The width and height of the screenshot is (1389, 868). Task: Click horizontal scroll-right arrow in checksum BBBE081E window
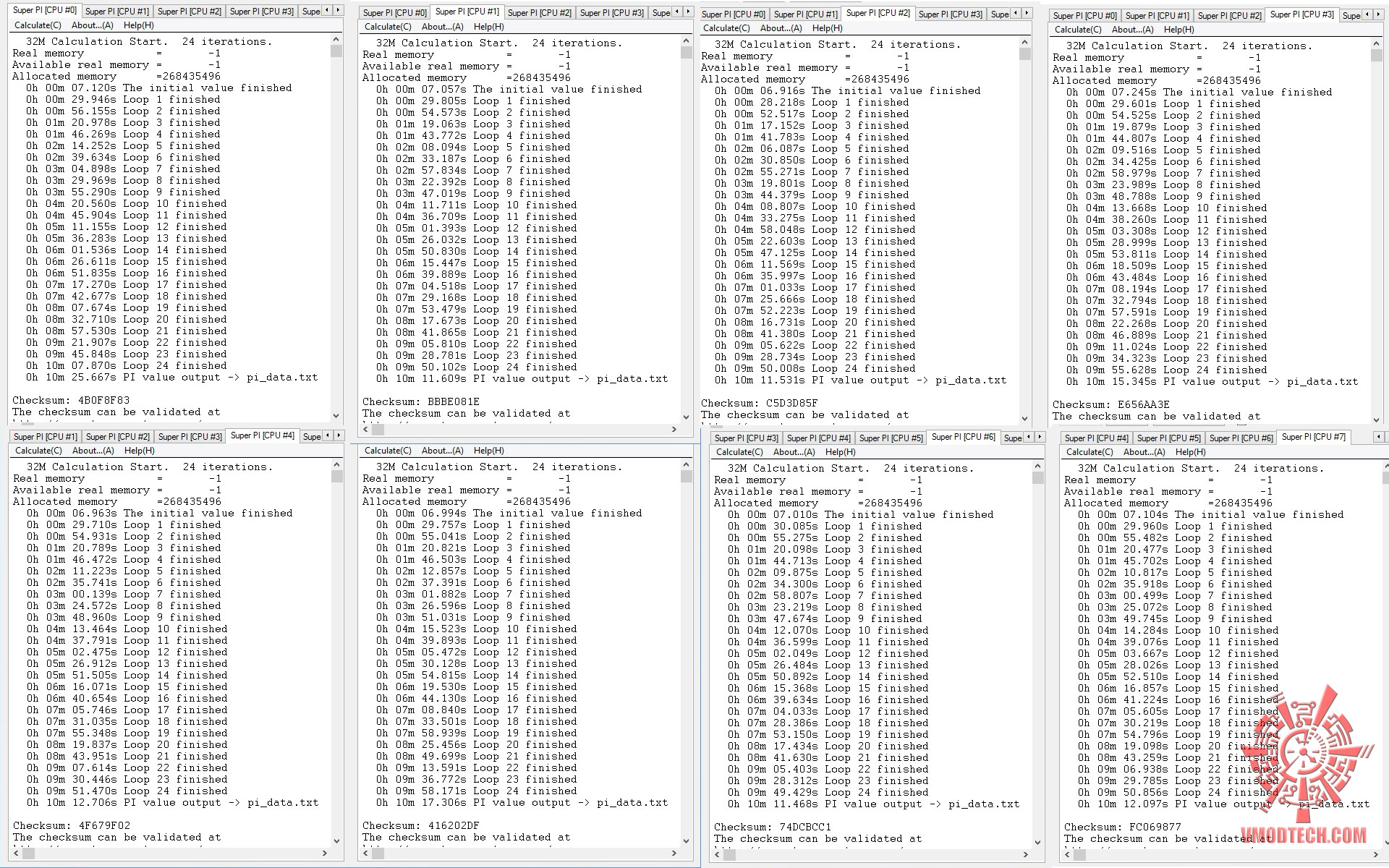(674, 429)
